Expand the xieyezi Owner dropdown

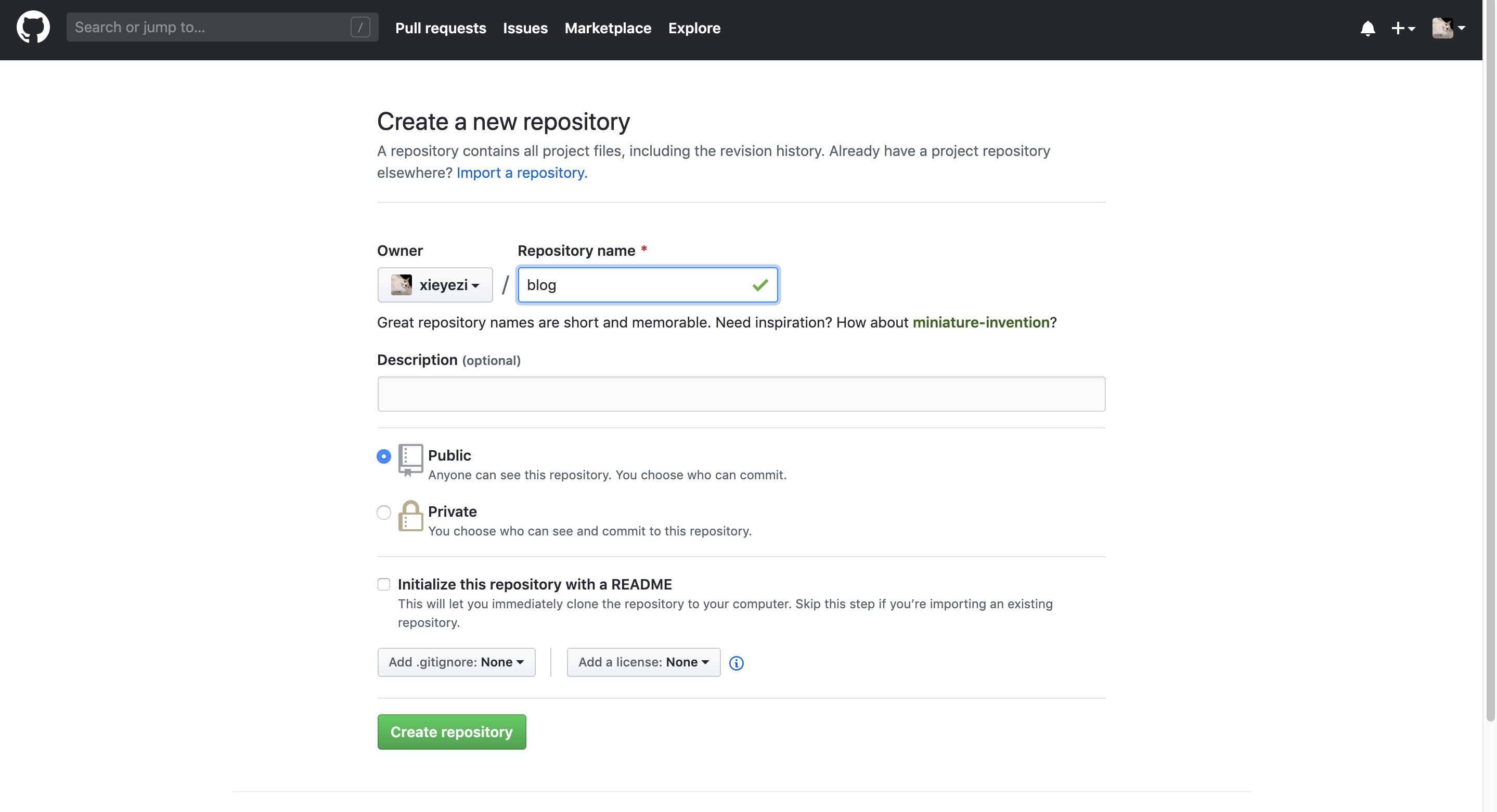(x=435, y=284)
